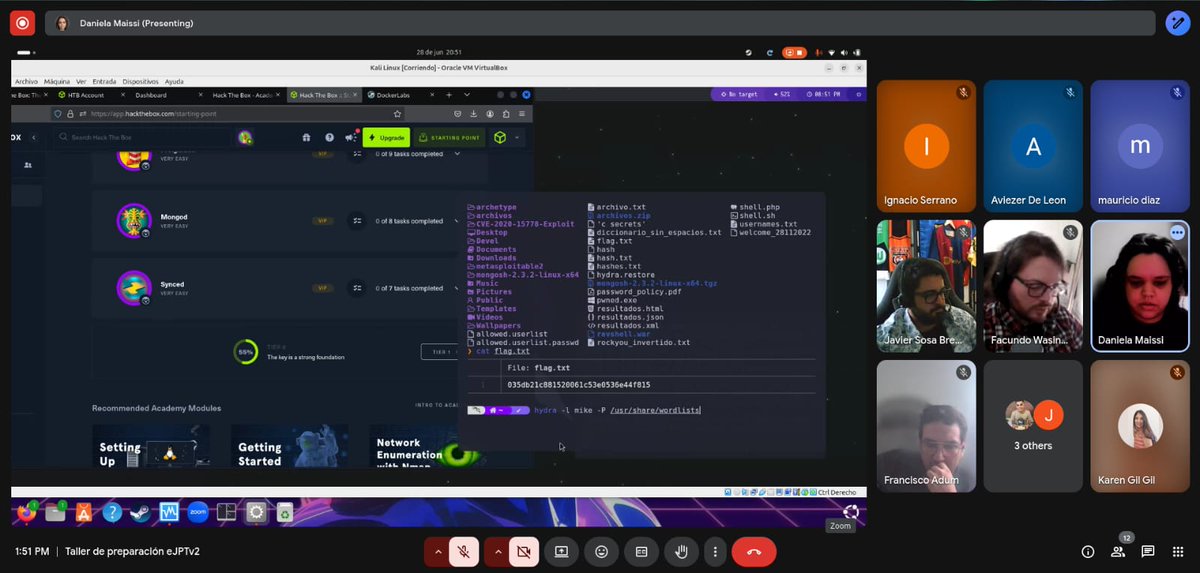Open Steam from the Ubuntu dock
1200x573 pixels.
pyautogui.click(x=140, y=512)
